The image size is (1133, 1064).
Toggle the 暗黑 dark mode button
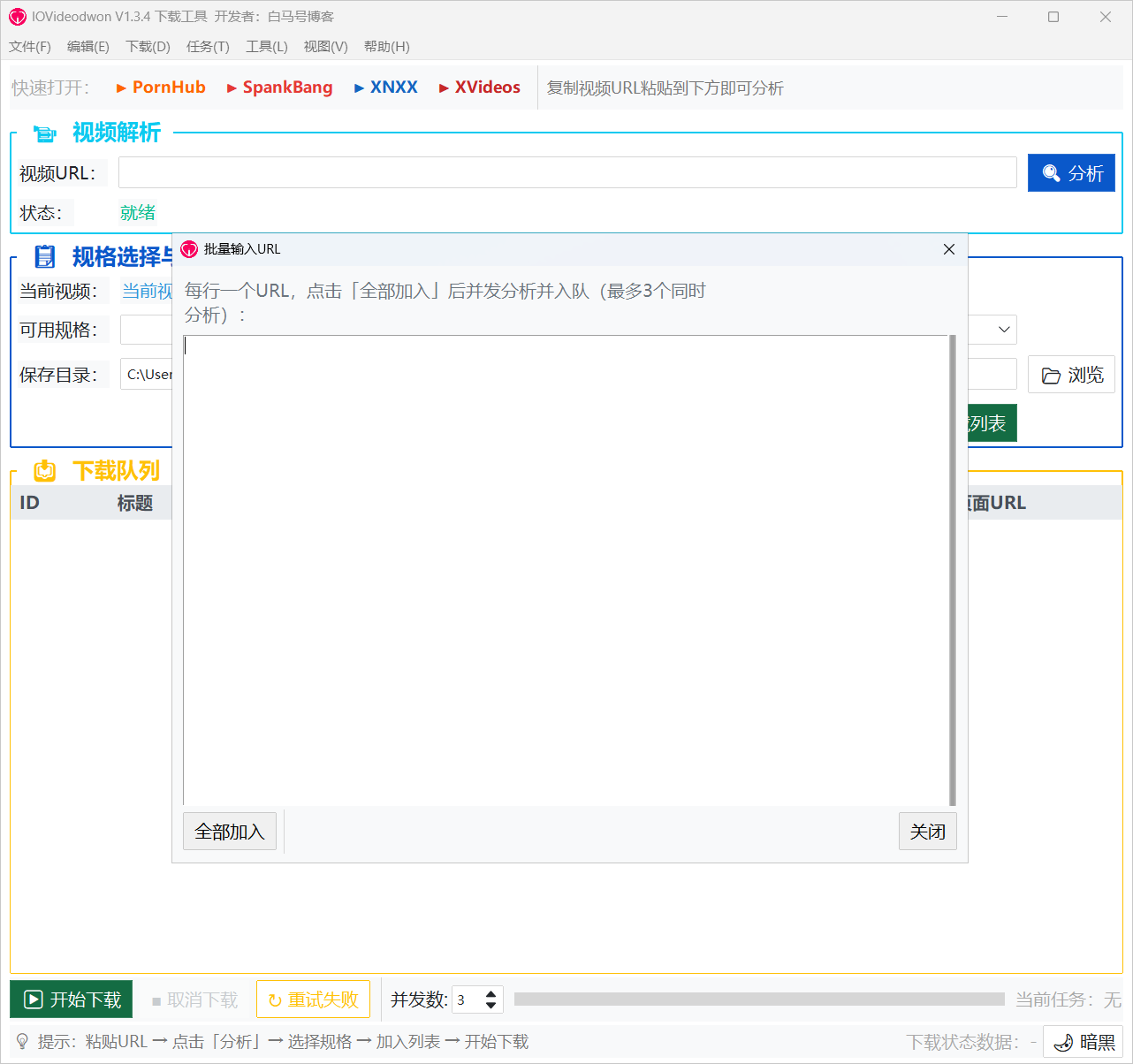coord(1084,1042)
